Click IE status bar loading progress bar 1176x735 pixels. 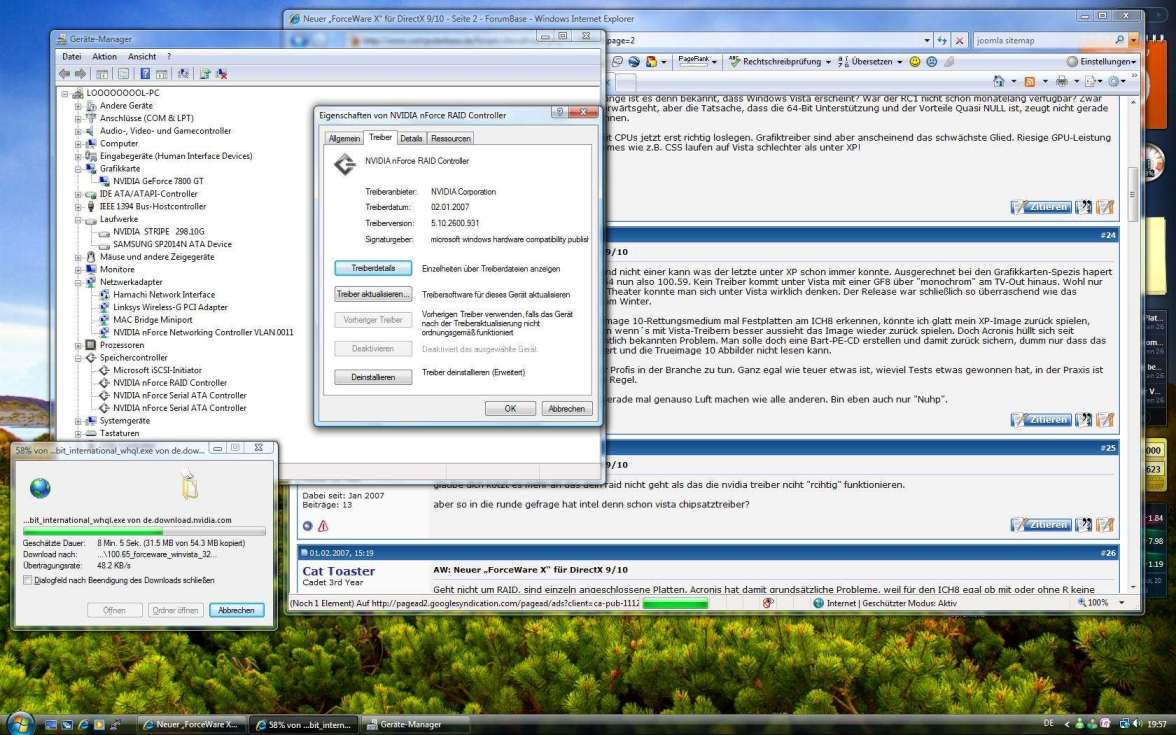(675, 603)
